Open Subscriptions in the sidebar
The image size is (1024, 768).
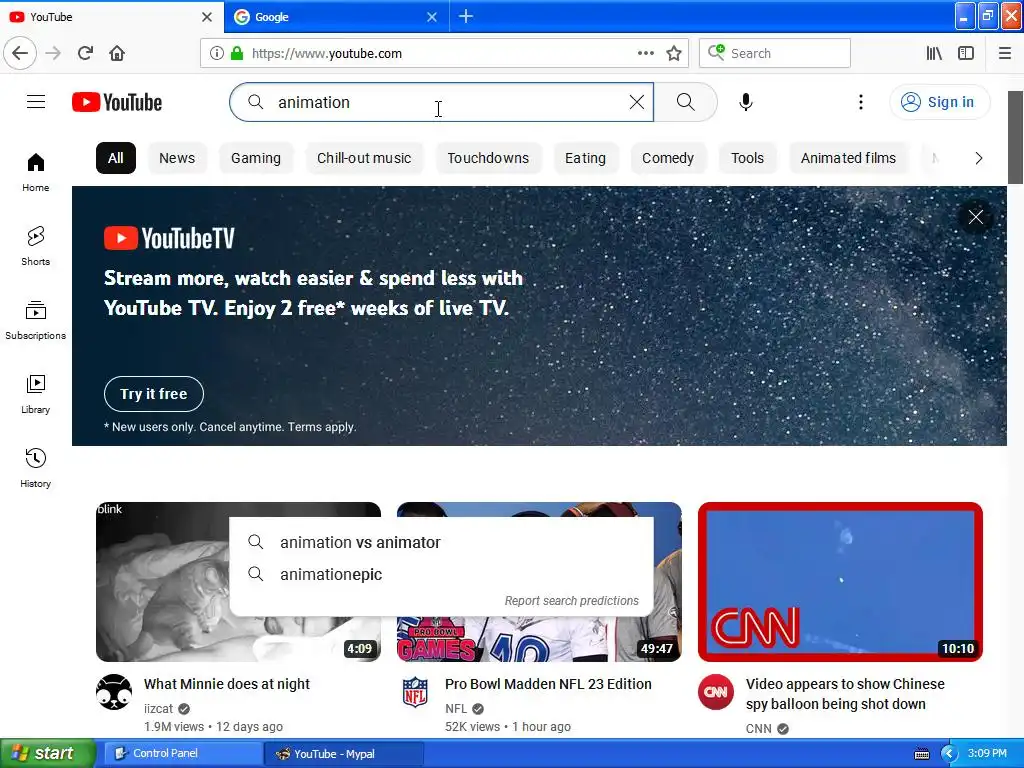click(35, 320)
